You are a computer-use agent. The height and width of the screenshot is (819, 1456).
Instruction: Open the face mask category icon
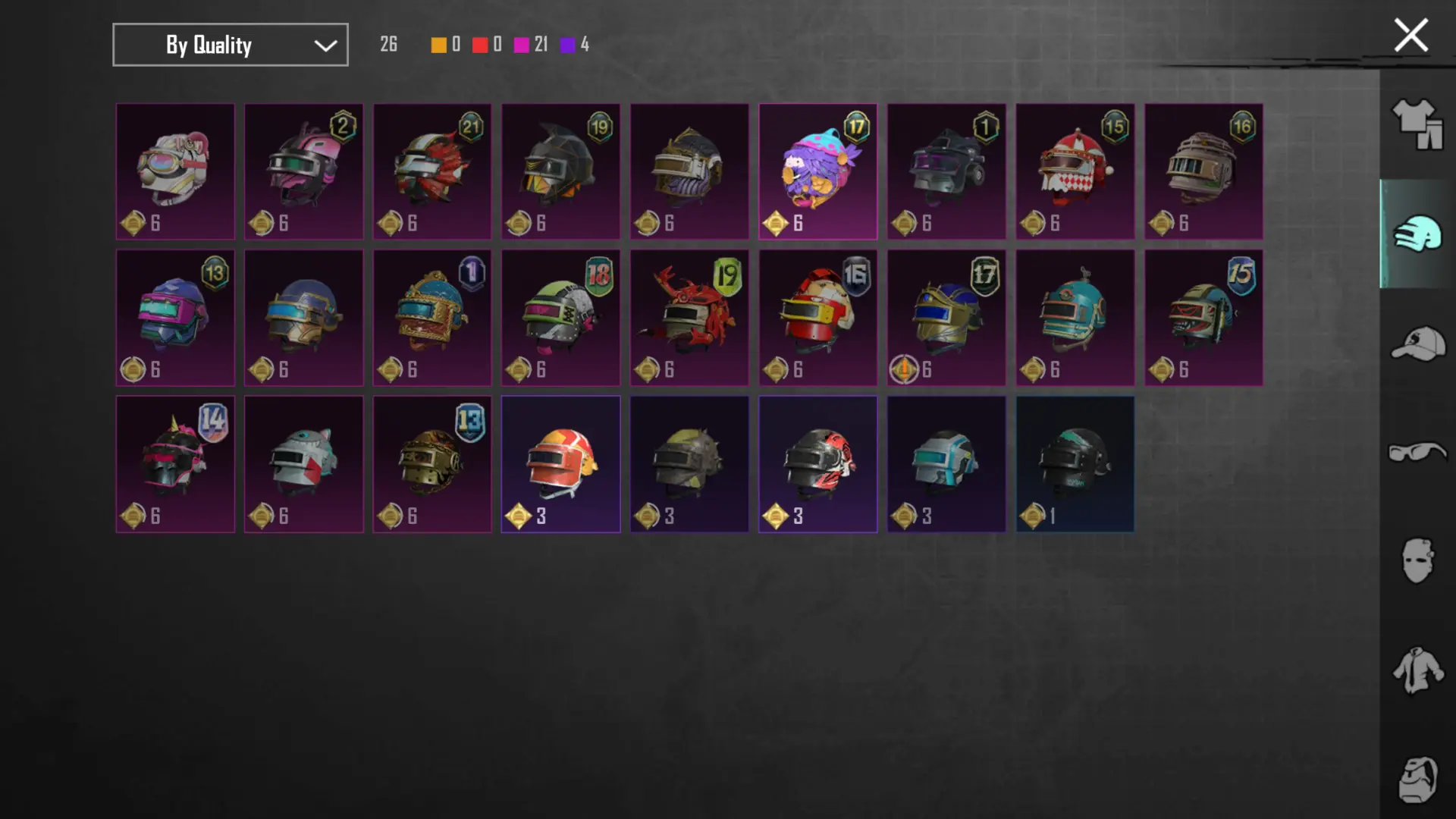(x=1417, y=561)
